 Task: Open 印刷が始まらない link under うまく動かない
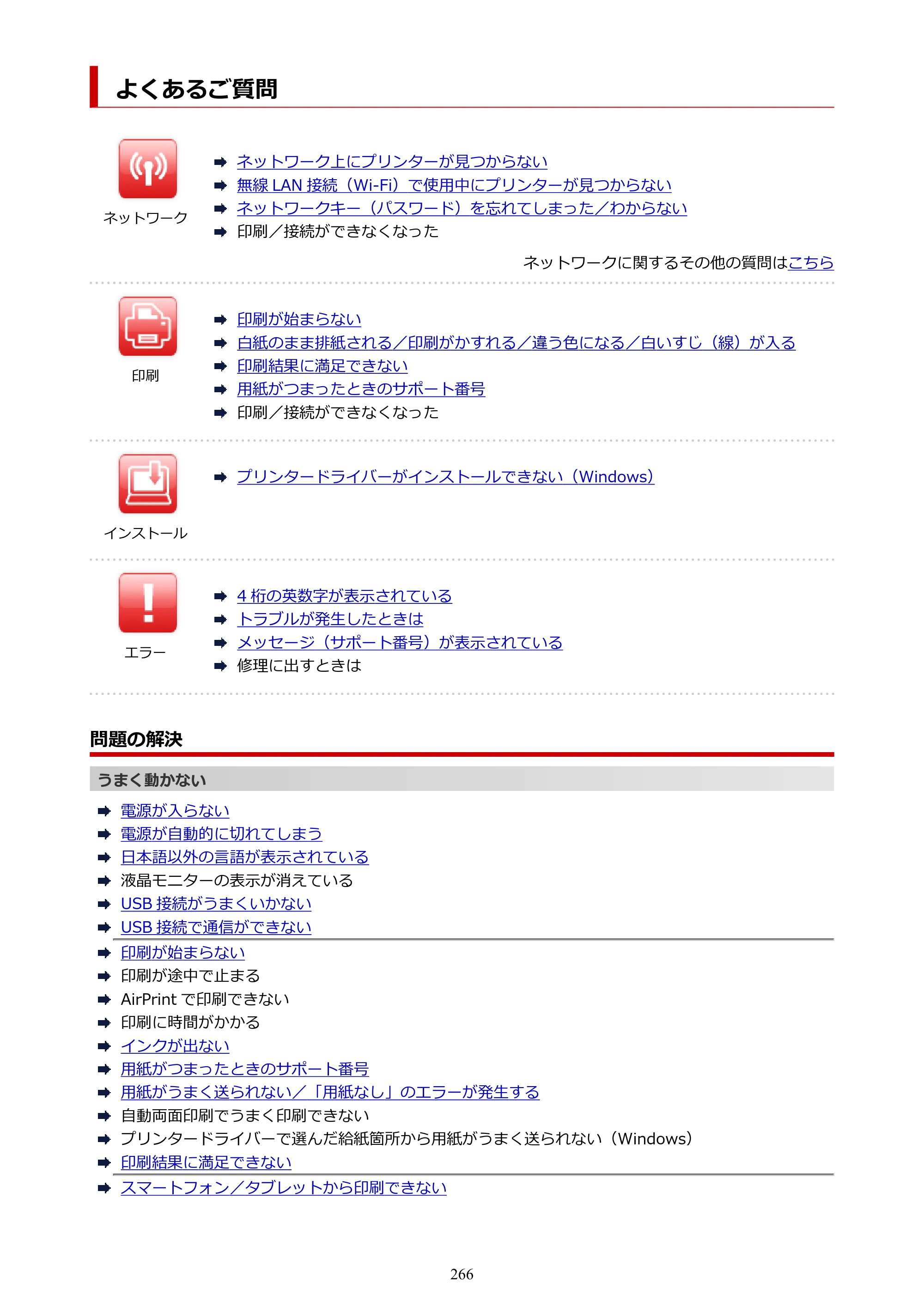pos(183,953)
